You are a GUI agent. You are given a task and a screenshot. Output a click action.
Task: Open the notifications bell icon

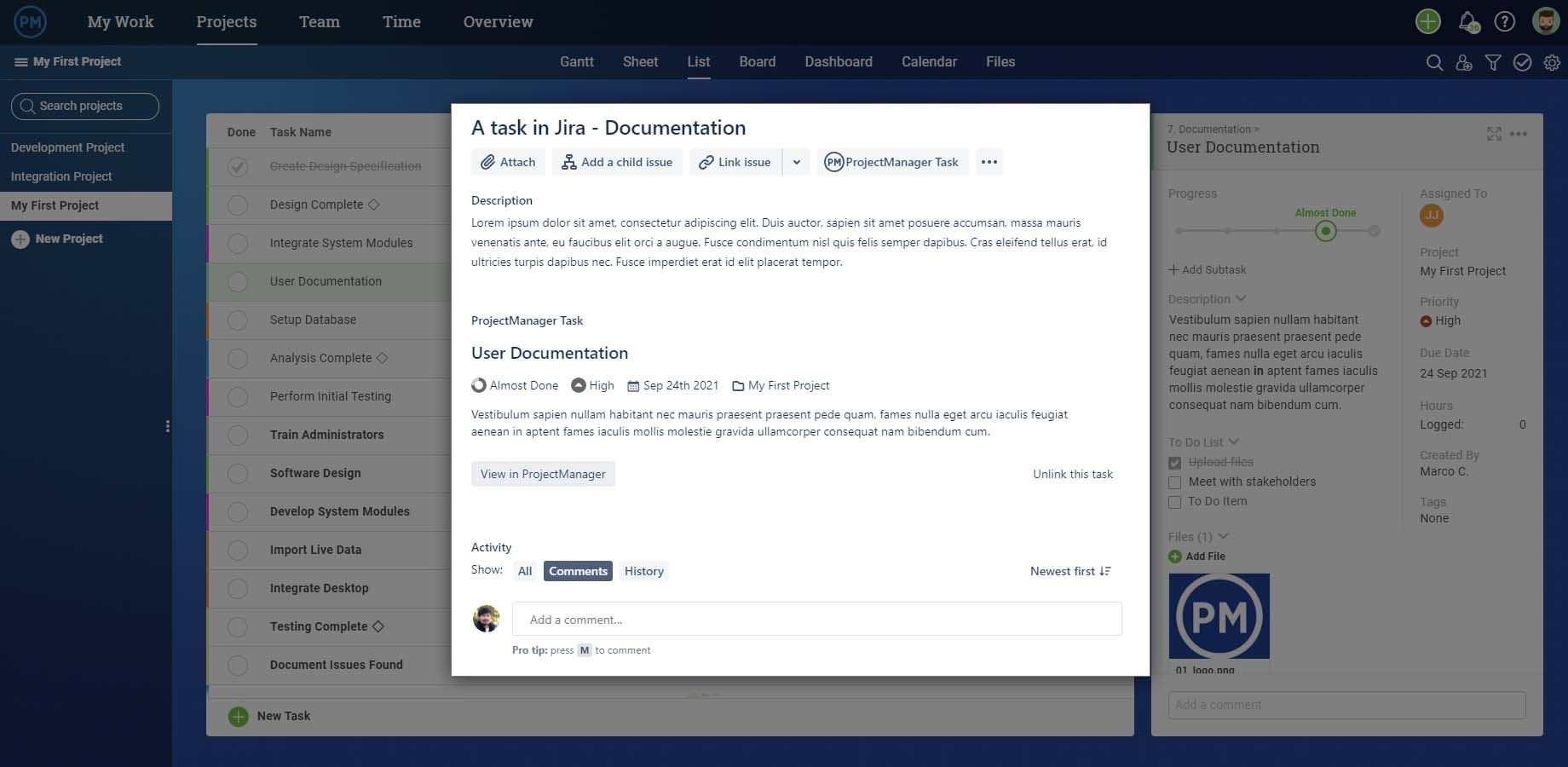pos(1468,21)
